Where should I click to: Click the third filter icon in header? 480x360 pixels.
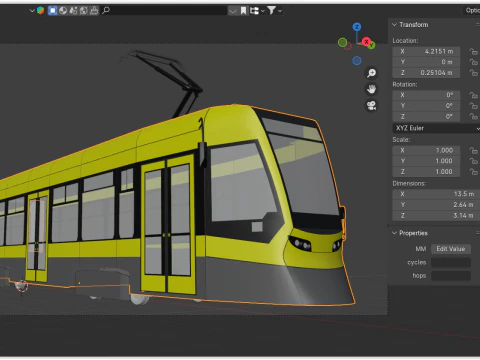(x=73, y=11)
